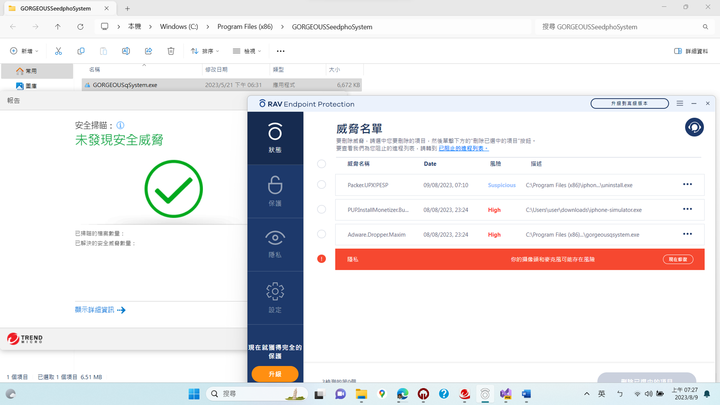Open the Windows Start menu
Screen dimensions: 720x405
[194, 394]
